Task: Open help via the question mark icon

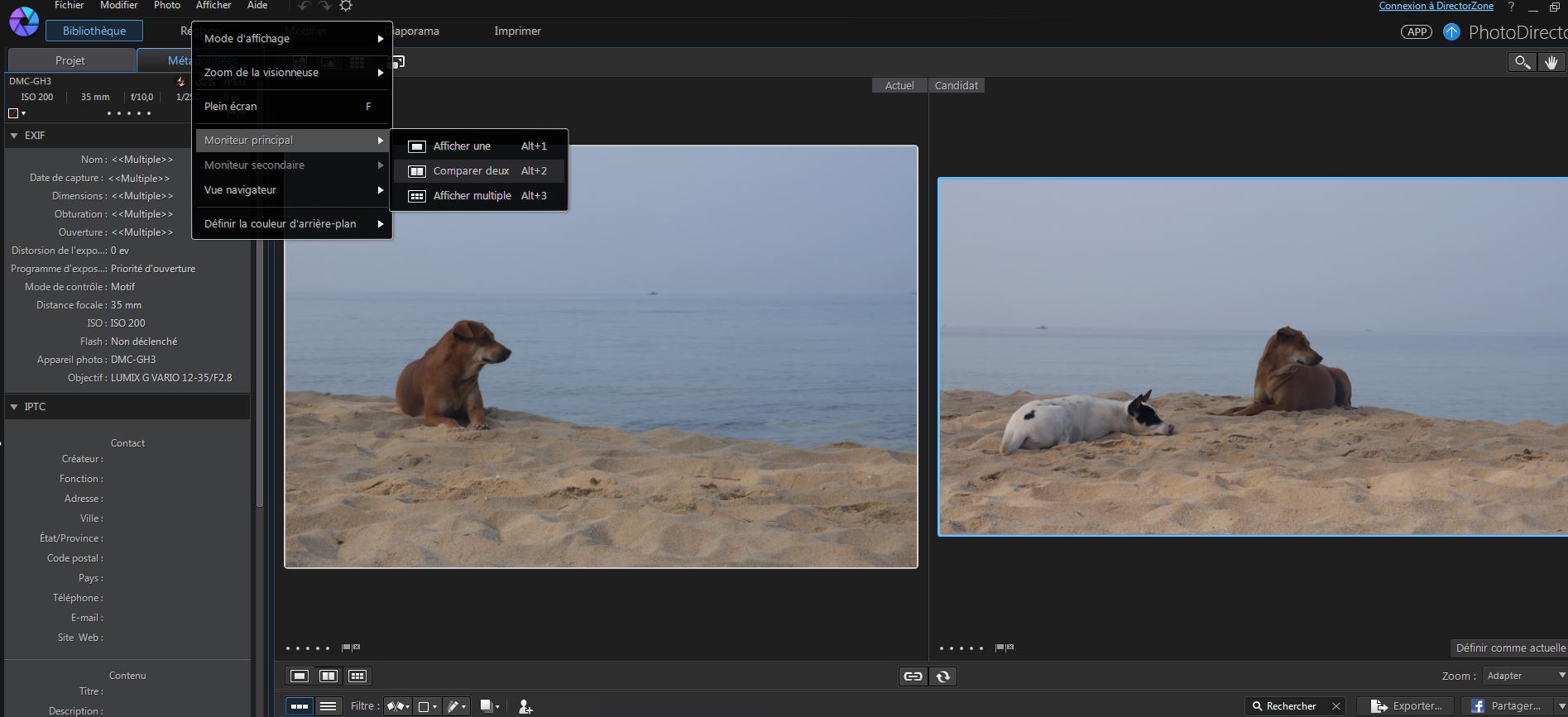Action: coord(1511,7)
